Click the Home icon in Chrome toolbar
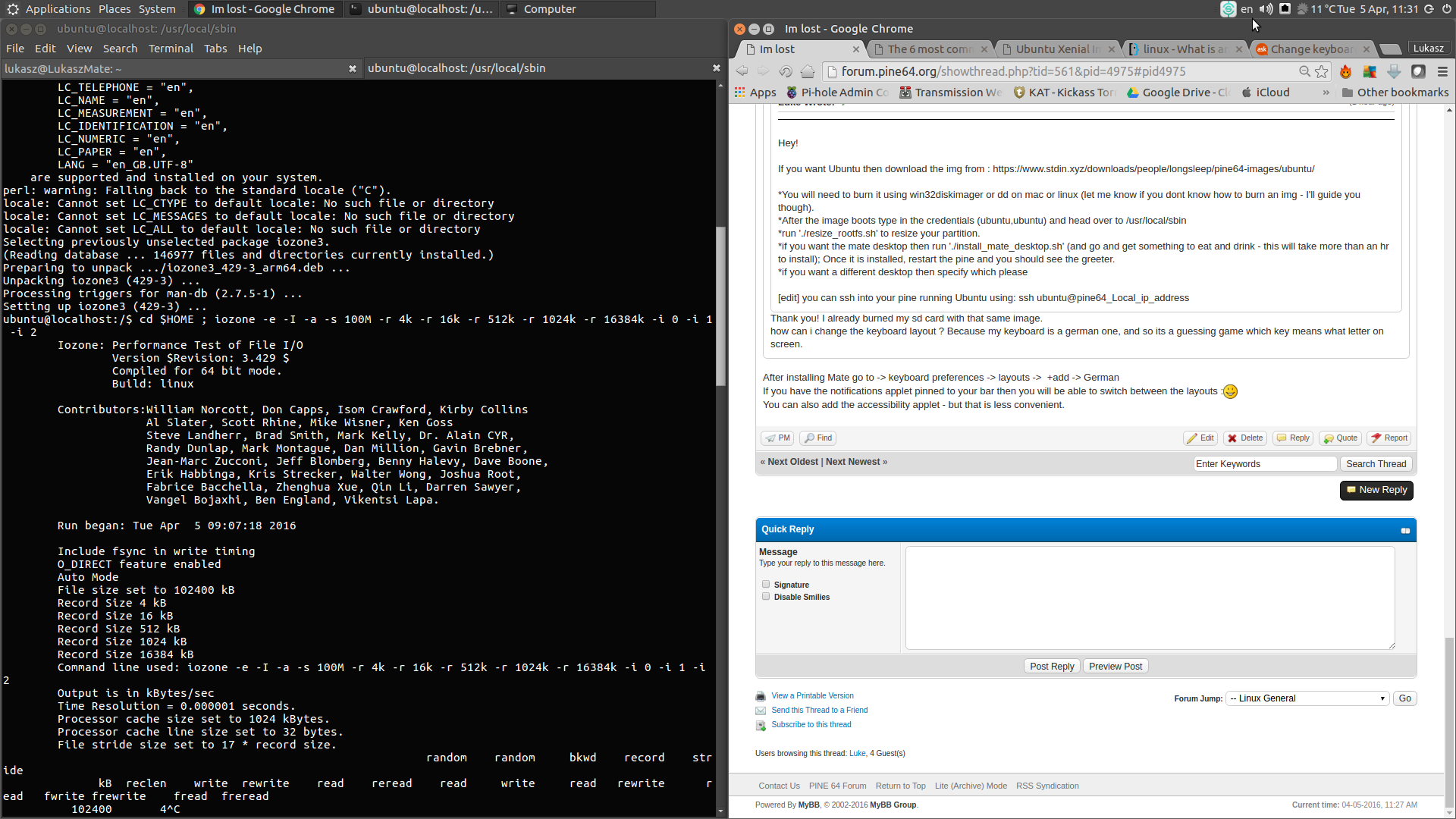Image resolution: width=1456 pixels, height=819 pixels. pyautogui.click(x=808, y=71)
